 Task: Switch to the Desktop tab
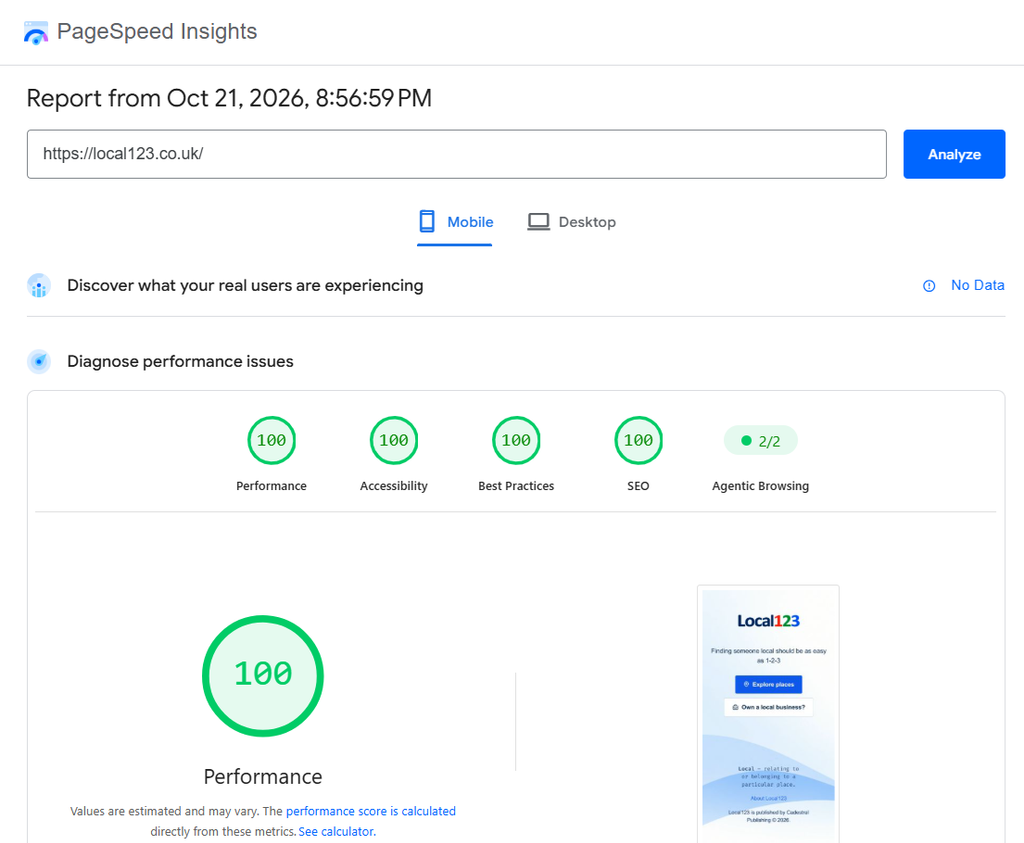tap(571, 222)
